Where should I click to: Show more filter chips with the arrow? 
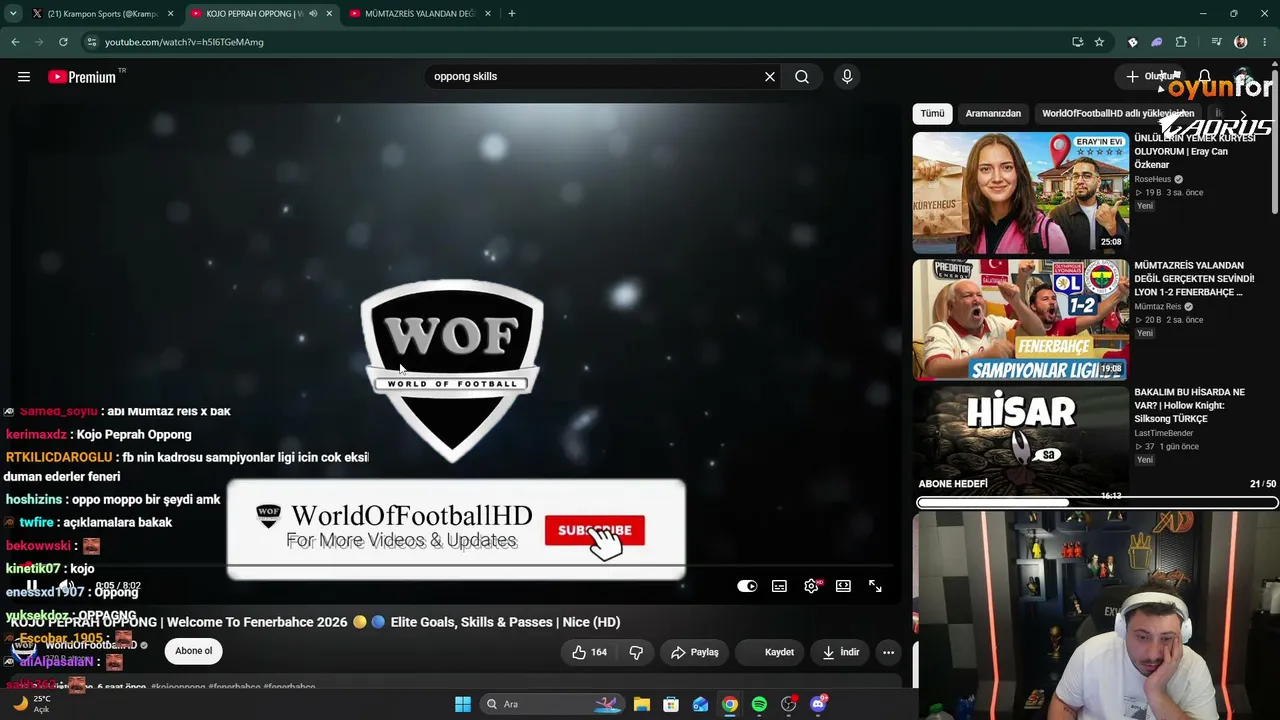pos(1243,114)
